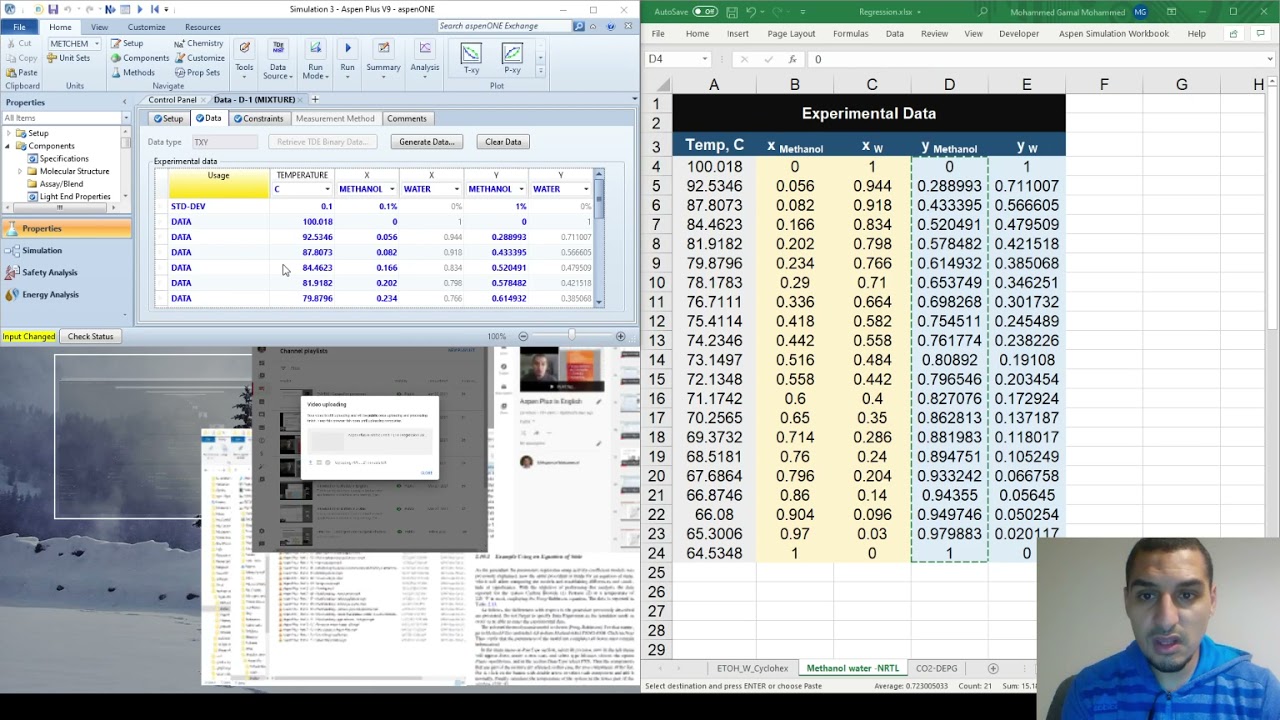Open Chemistry from the Navigate group

point(198,44)
